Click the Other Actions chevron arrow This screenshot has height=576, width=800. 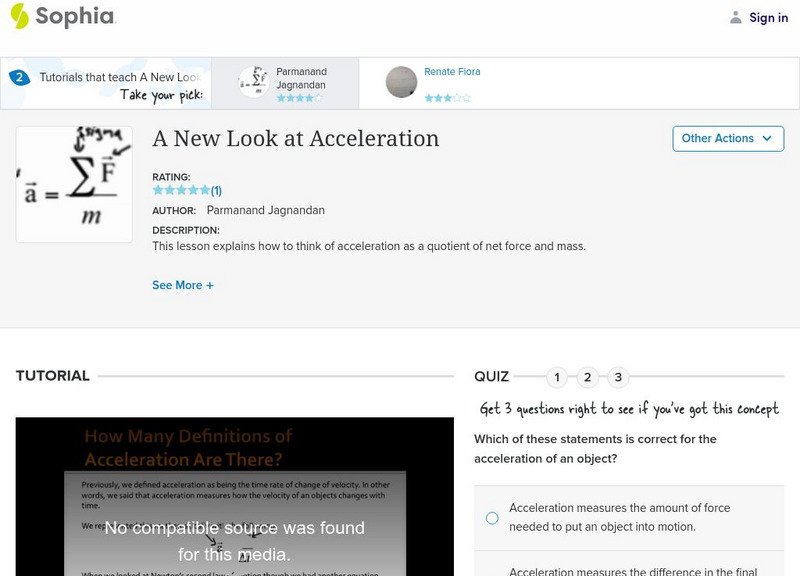(x=766, y=139)
